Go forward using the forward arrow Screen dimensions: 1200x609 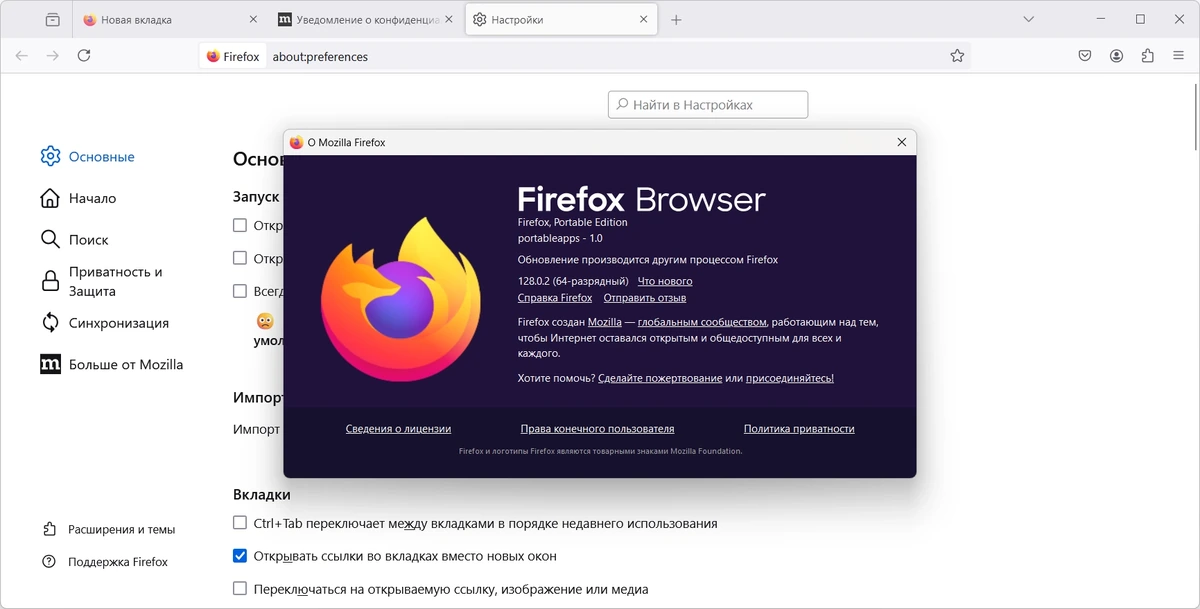(53, 56)
